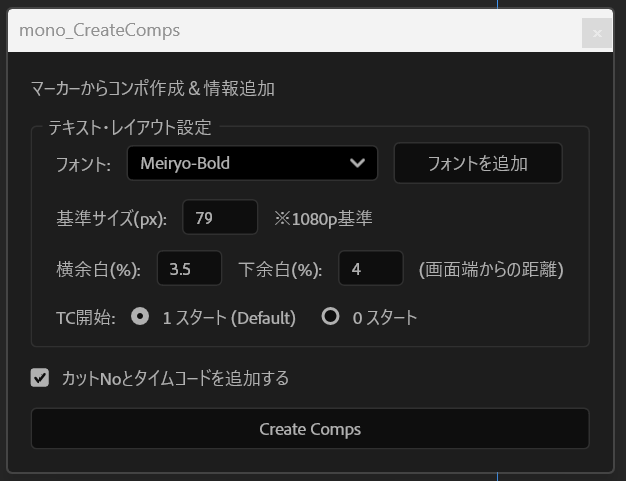Uncheck カットNoとタイムコードを追加する checkbox

coord(40,378)
